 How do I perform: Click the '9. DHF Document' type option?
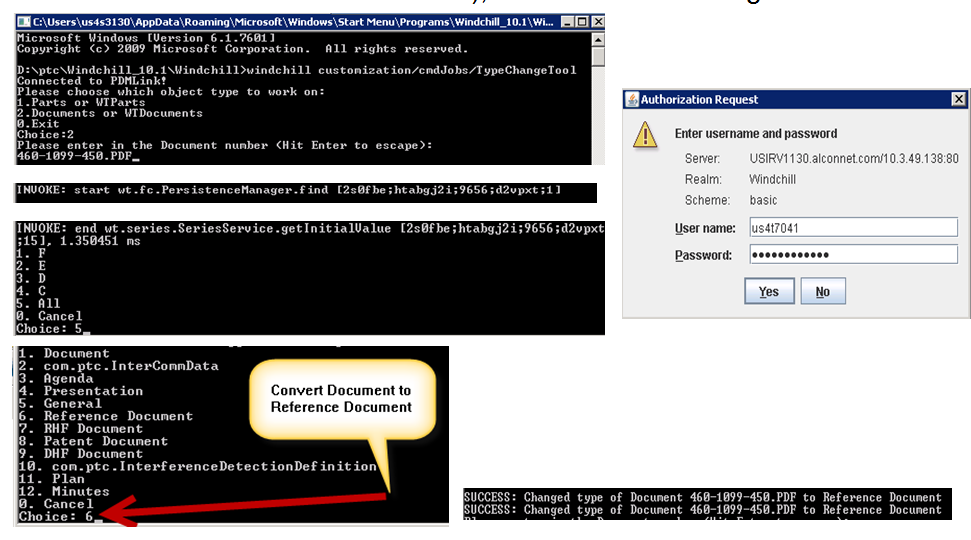(81, 453)
